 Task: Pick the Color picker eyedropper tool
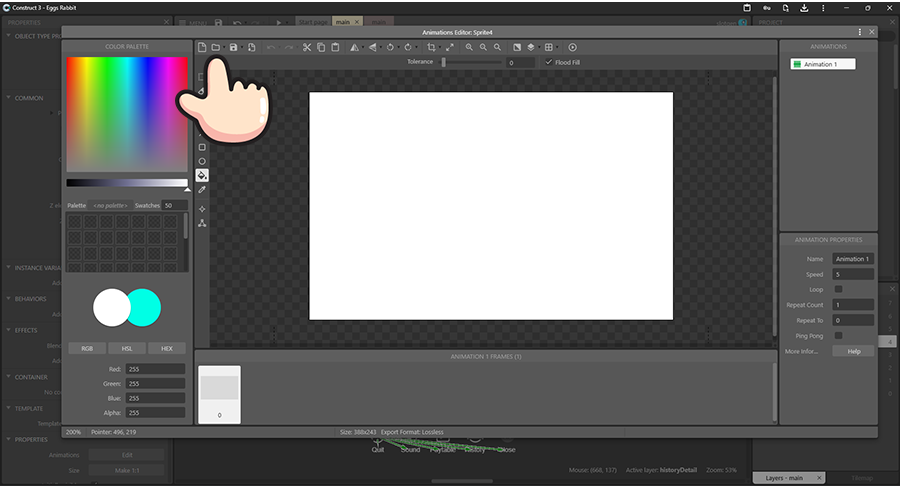pyautogui.click(x=202, y=189)
